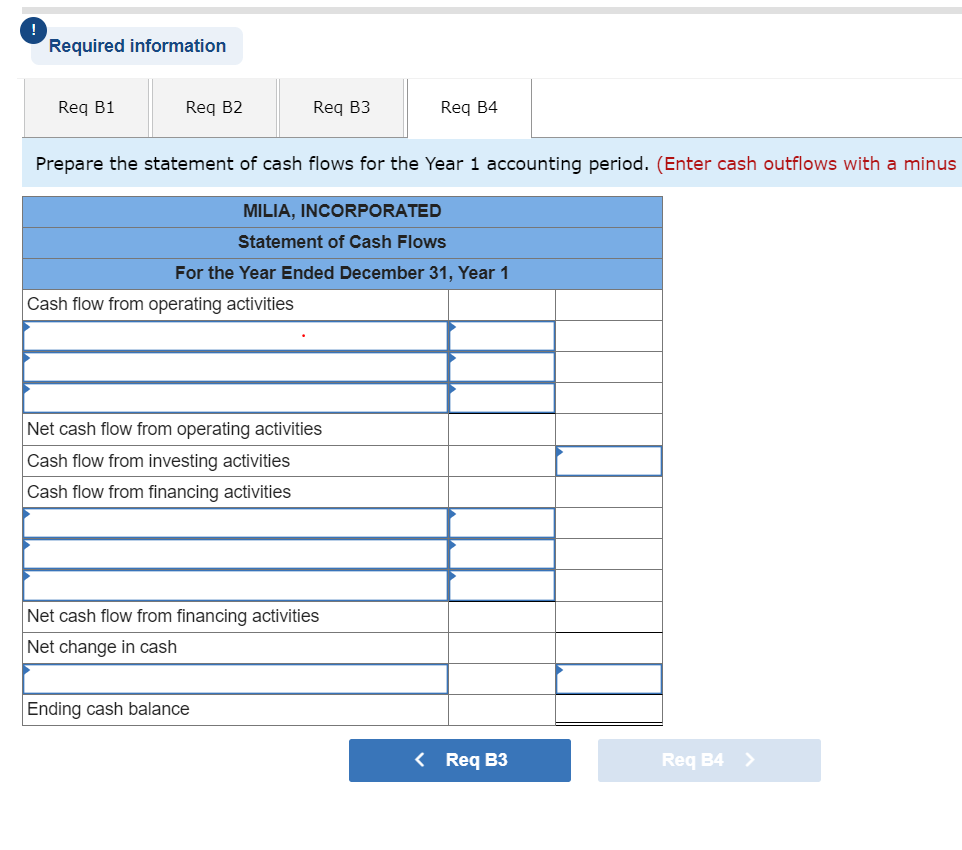Click the blue exclamation alert icon
This screenshot has height=850, width=962.
(33, 30)
